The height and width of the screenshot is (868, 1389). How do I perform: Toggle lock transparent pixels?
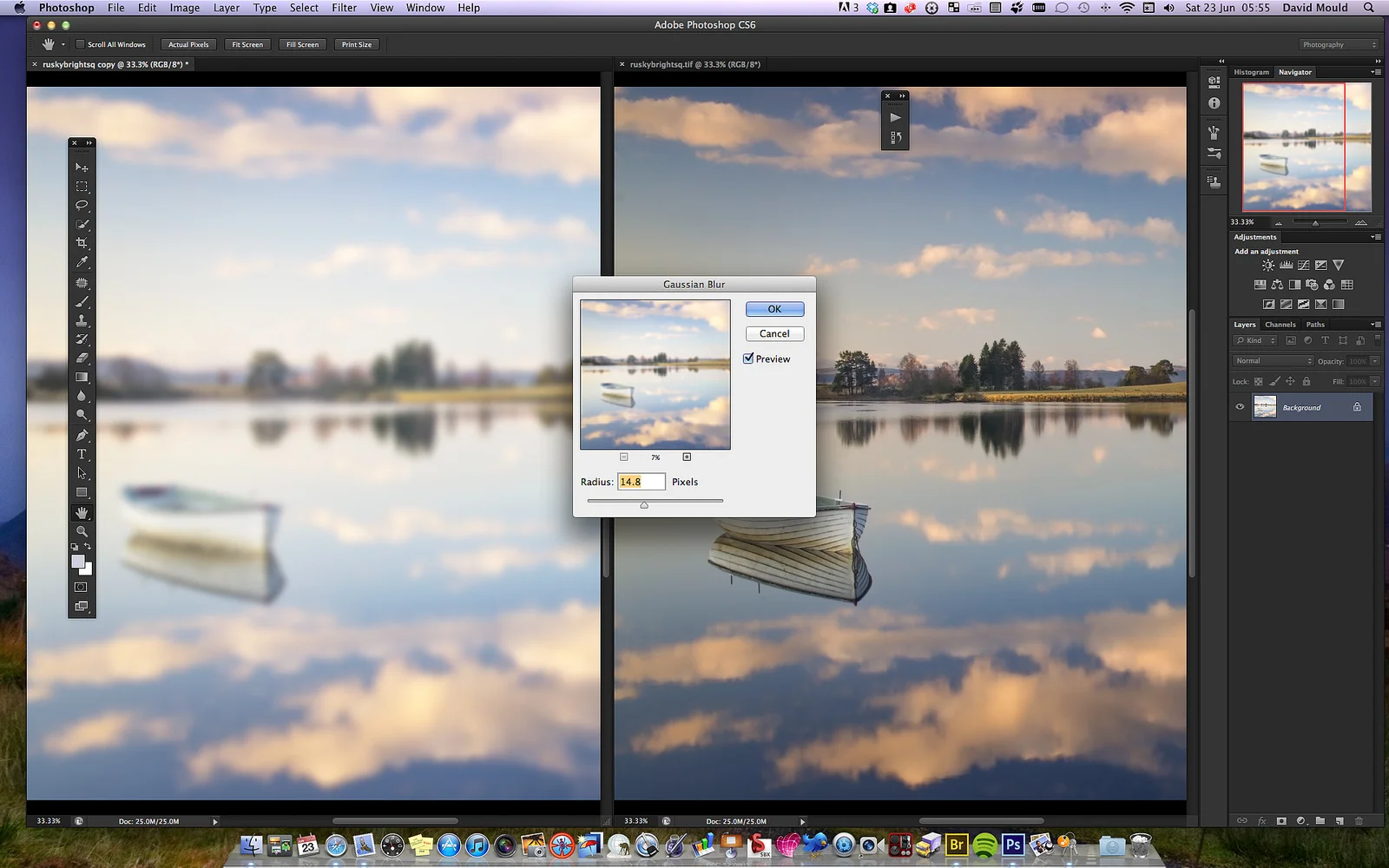1258,381
